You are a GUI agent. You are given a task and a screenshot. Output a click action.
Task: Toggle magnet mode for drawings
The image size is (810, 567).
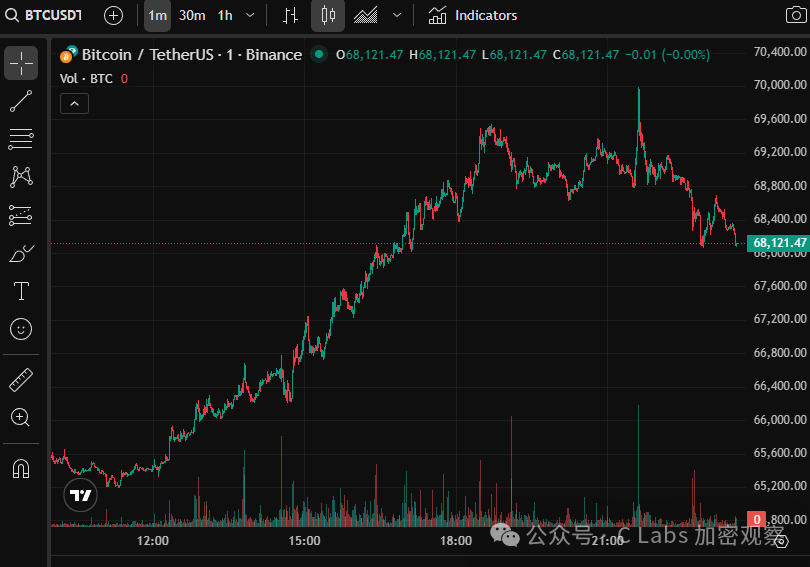tap(21, 469)
